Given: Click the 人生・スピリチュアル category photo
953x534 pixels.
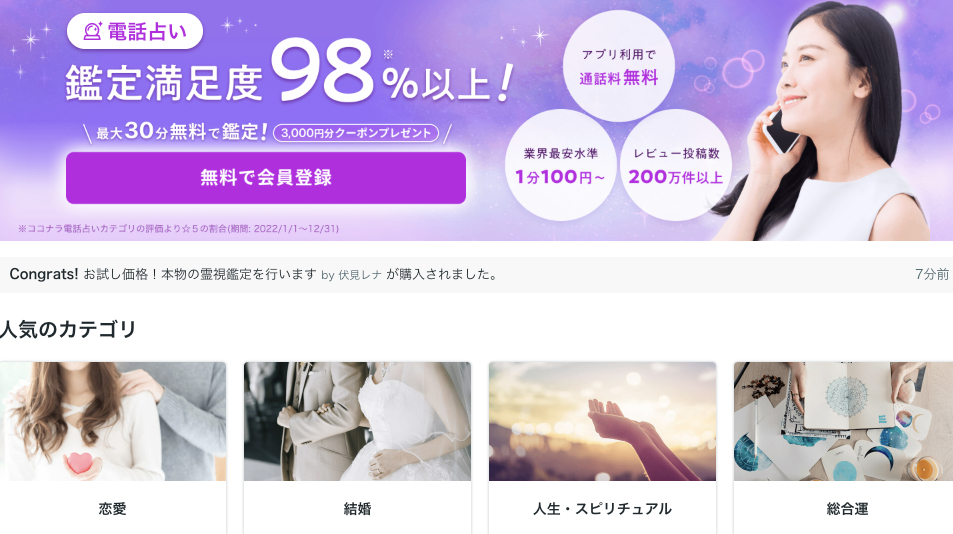Looking at the screenshot, I should coord(602,422).
